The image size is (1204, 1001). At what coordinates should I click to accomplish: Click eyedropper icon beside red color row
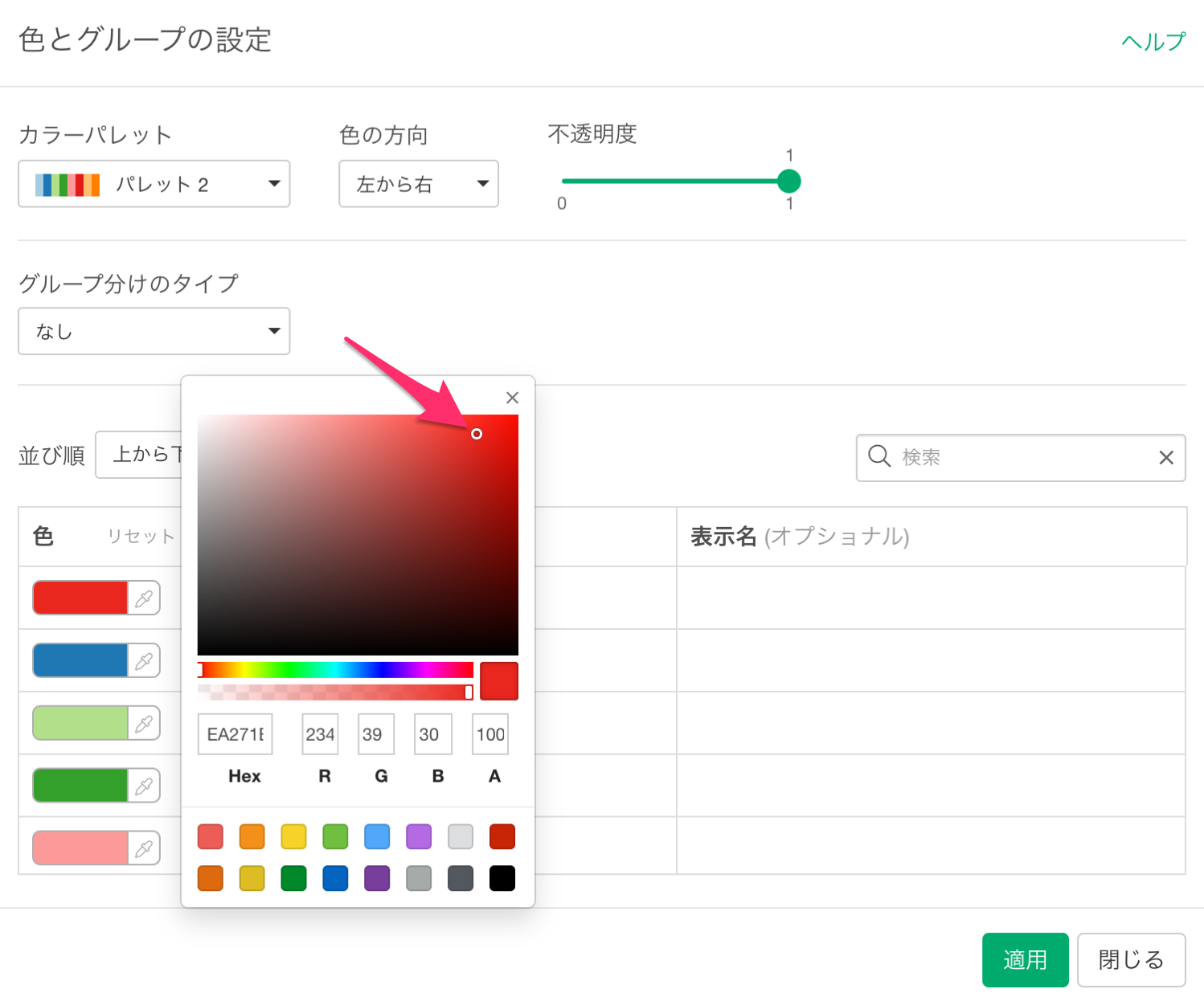point(144,599)
